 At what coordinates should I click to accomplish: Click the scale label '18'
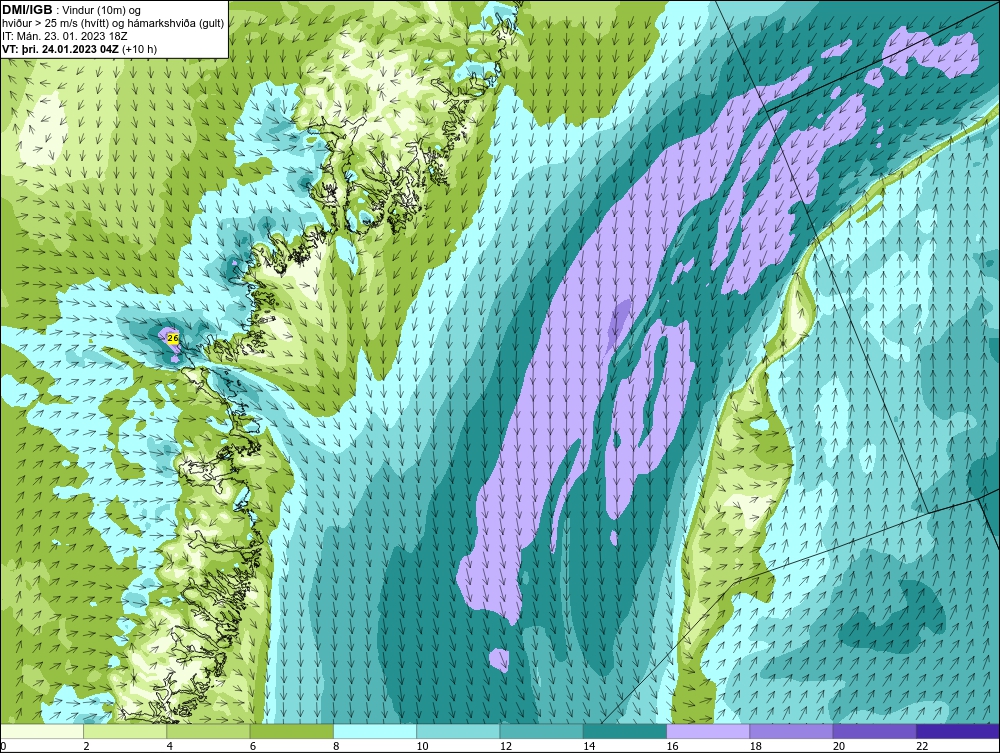(756, 746)
